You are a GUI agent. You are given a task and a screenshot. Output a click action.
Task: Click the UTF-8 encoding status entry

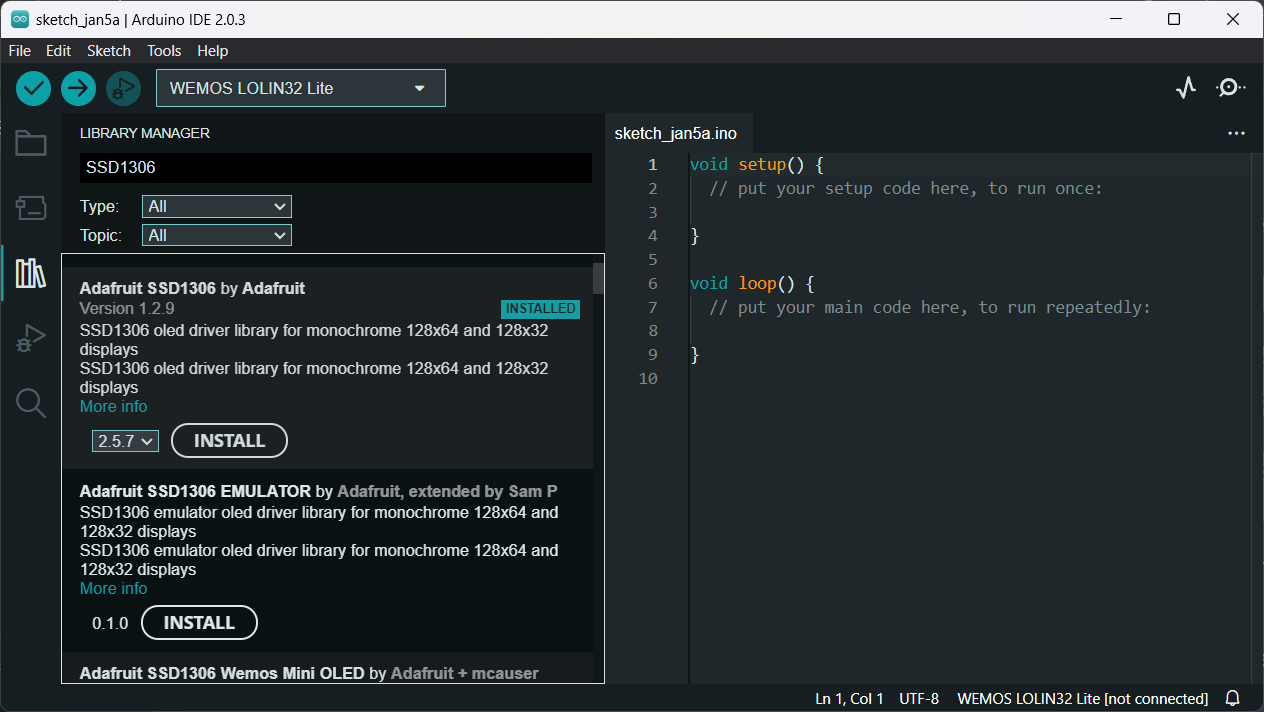(x=919, y=698)
